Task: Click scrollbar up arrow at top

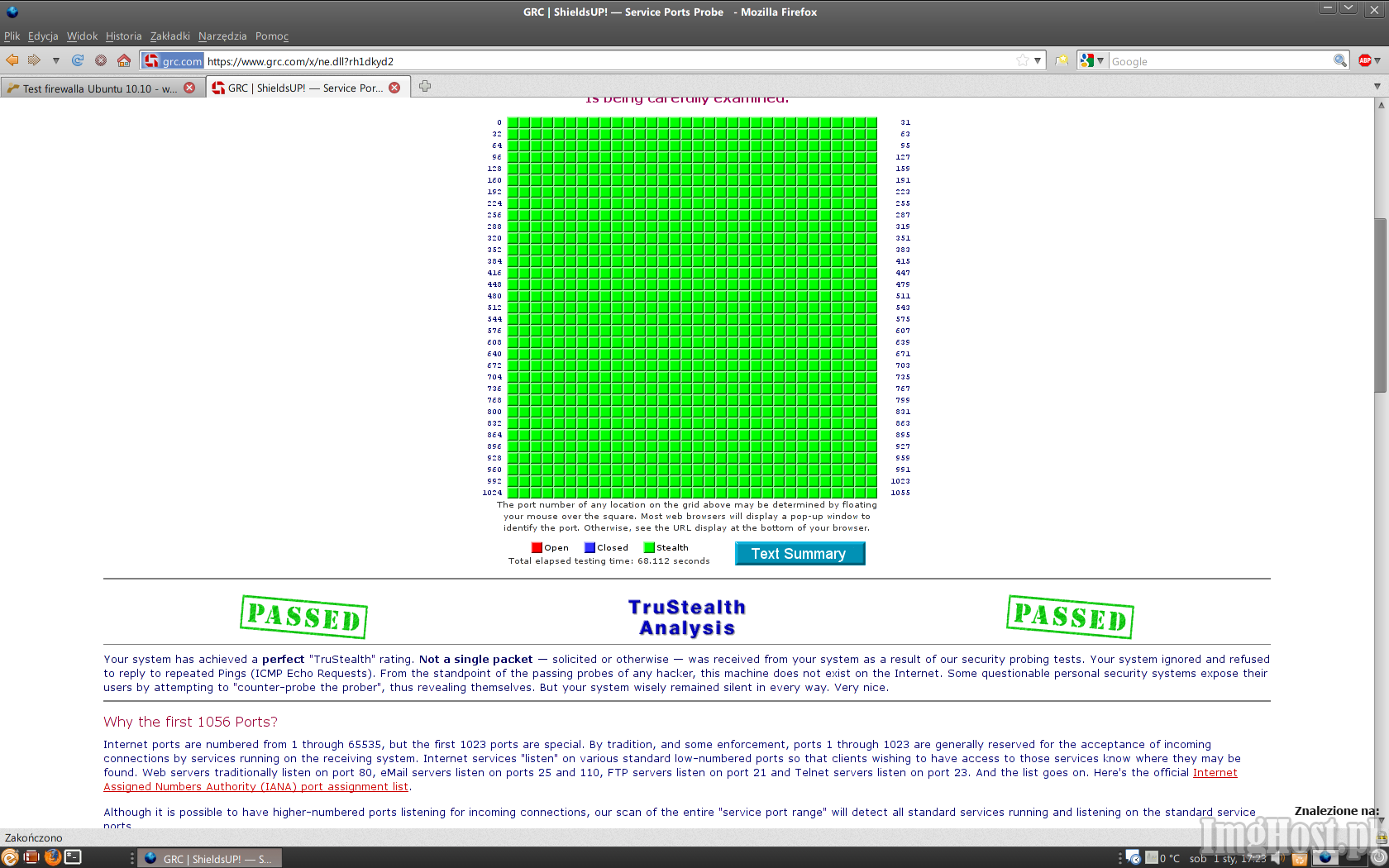Action: click(1380, 104)
